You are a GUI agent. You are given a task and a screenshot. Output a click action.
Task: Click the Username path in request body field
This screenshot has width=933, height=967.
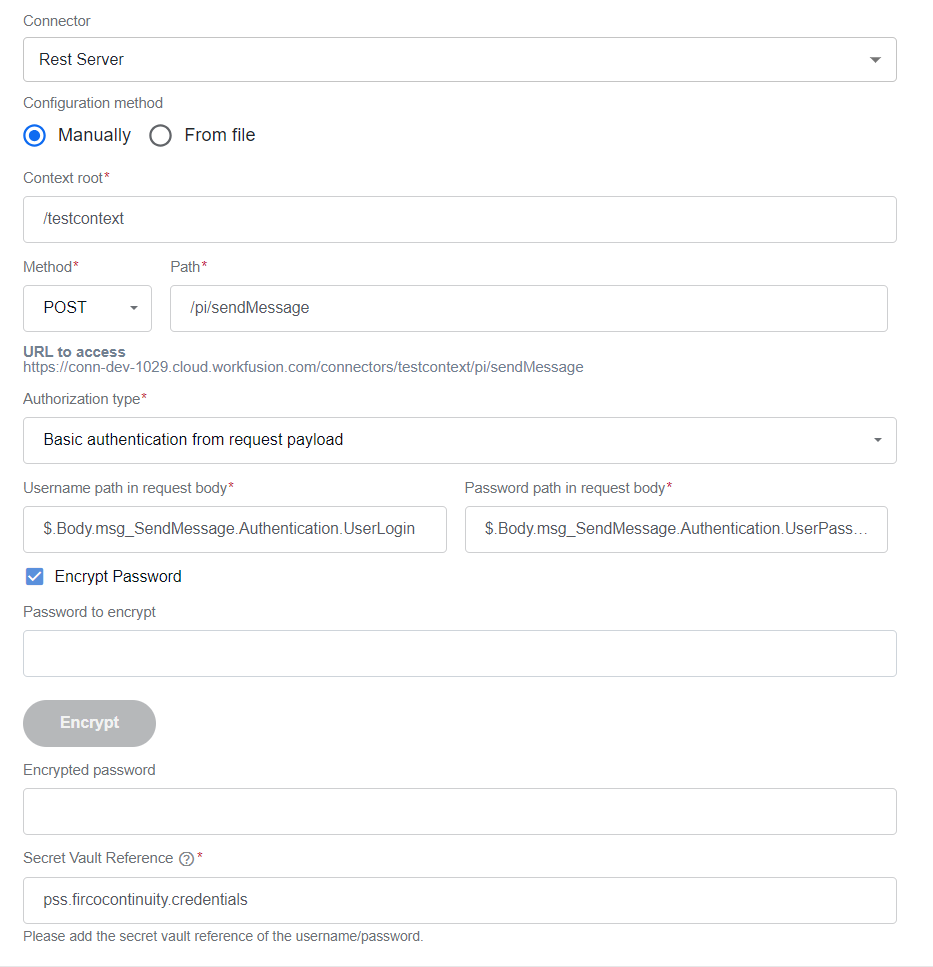235,529
